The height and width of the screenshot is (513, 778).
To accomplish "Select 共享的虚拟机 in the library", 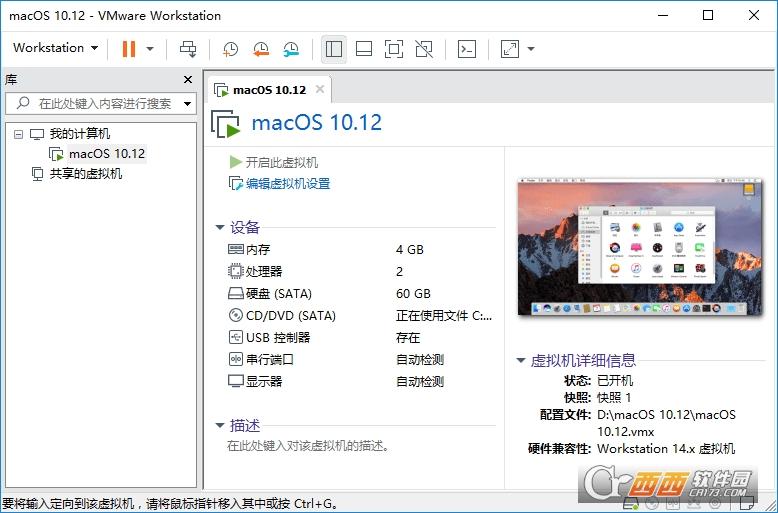I will click(85, 174).
